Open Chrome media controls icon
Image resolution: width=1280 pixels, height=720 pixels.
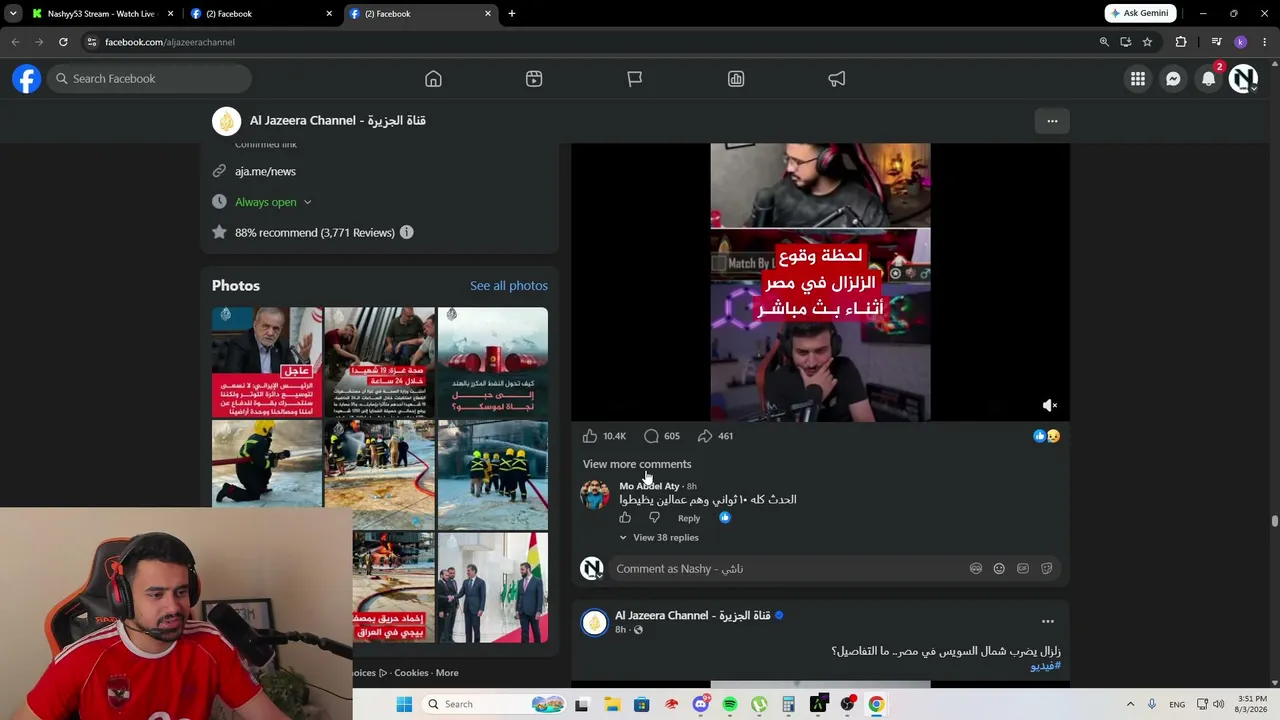click(1216, 42)
